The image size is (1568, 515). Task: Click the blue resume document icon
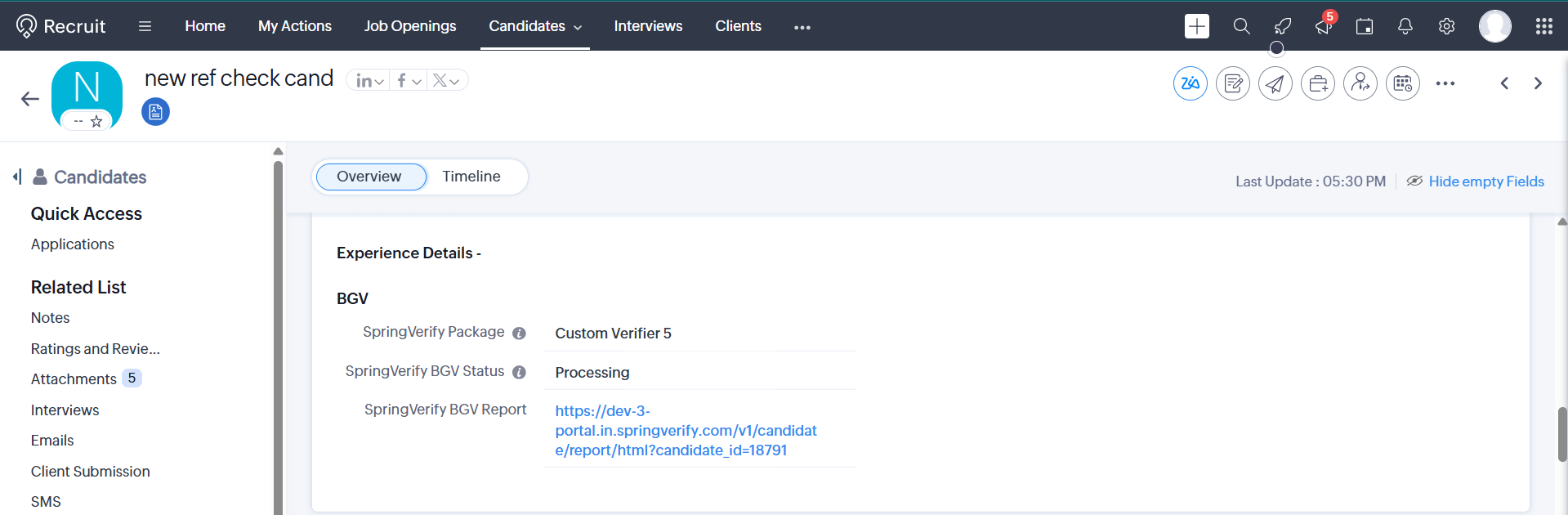click(x=155, y=112)
